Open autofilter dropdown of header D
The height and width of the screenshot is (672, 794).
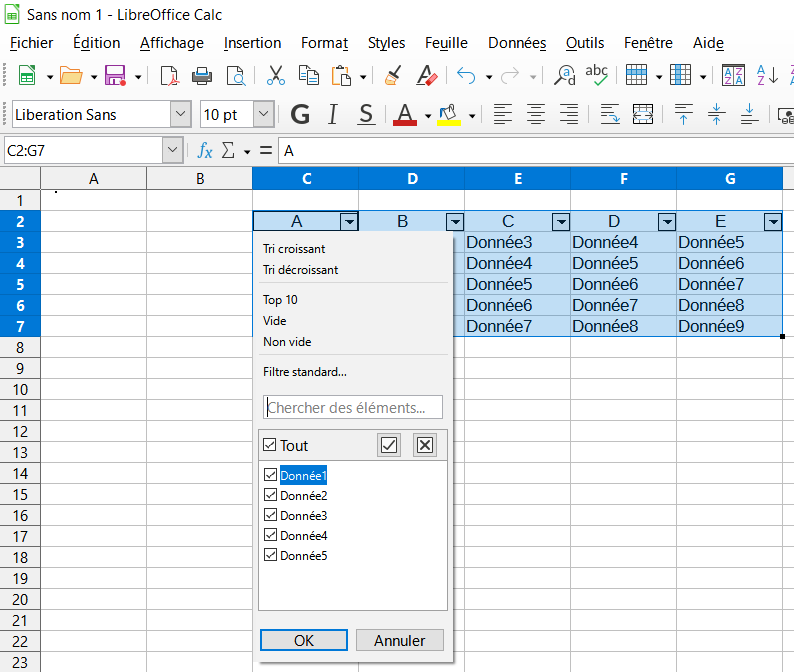click(667, 222)
